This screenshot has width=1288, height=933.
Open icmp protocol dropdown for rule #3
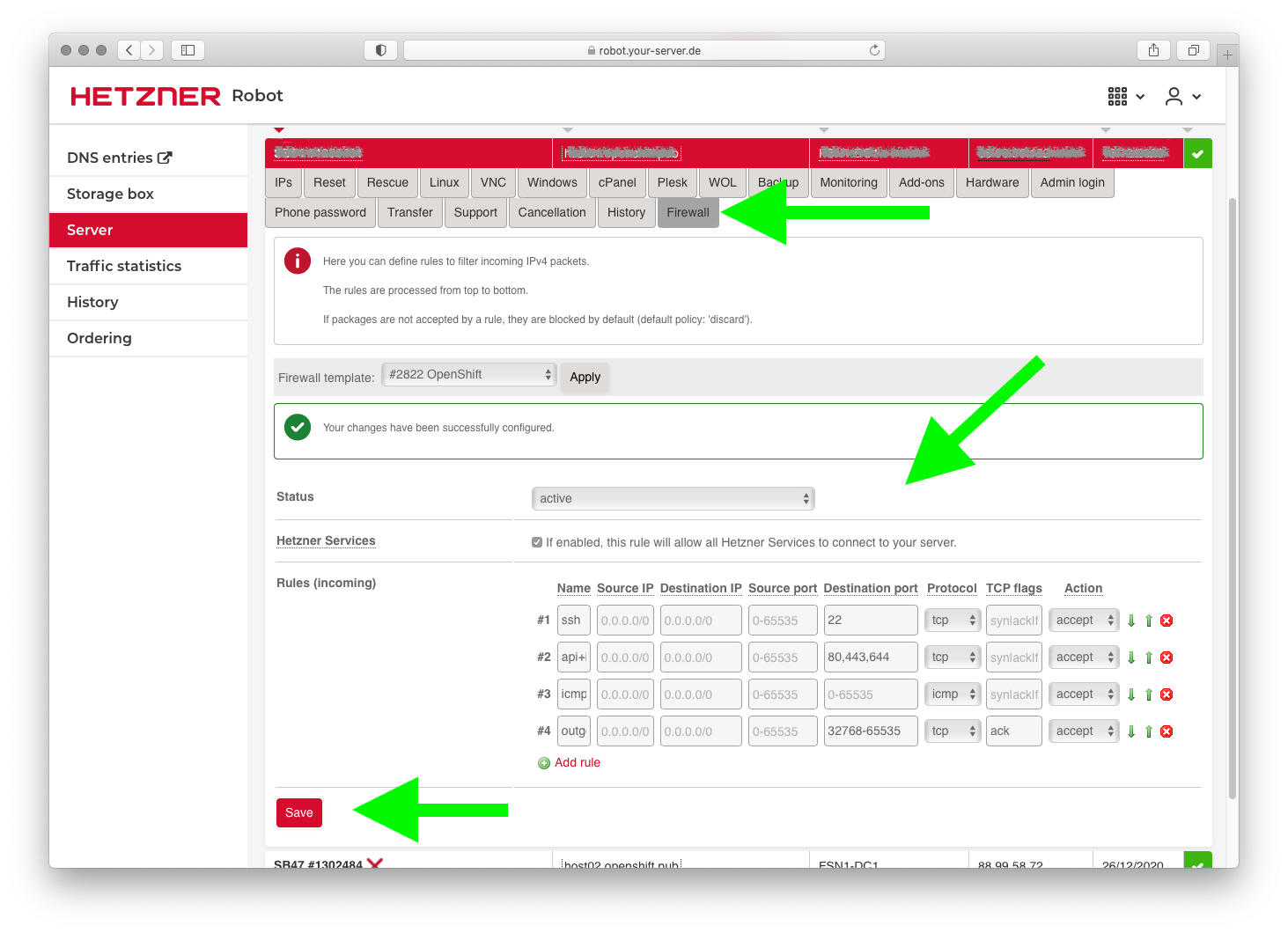click(953, 694)
